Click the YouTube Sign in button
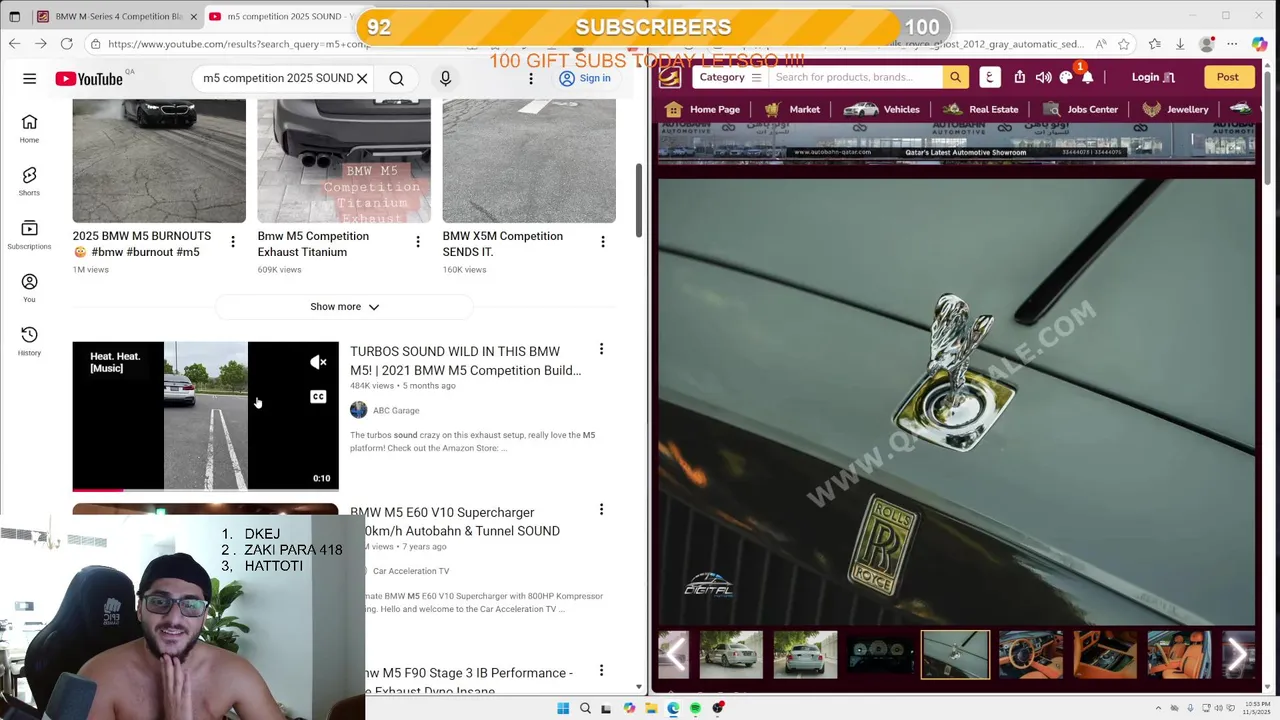Viewport: 1280px width, 720px height. pyautogui.click(x=585, y=78)
